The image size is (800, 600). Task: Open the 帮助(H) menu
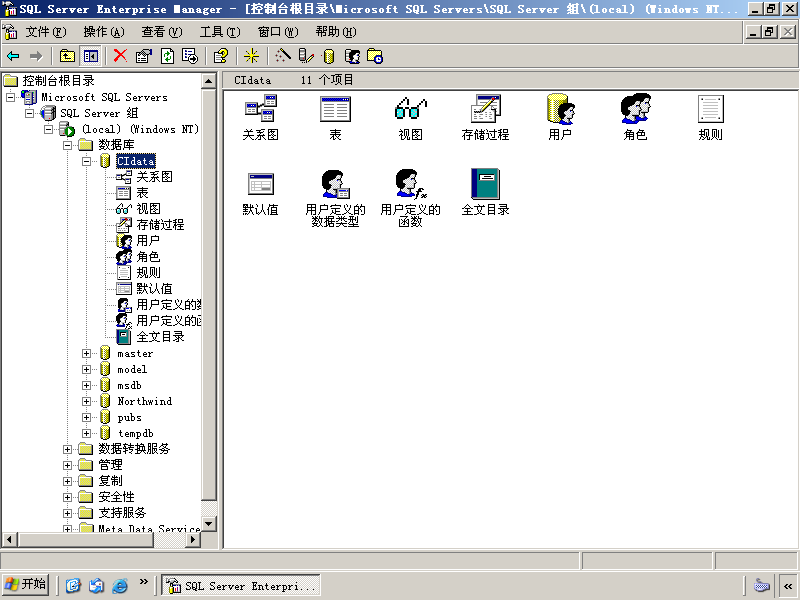[x=336, y=32]
